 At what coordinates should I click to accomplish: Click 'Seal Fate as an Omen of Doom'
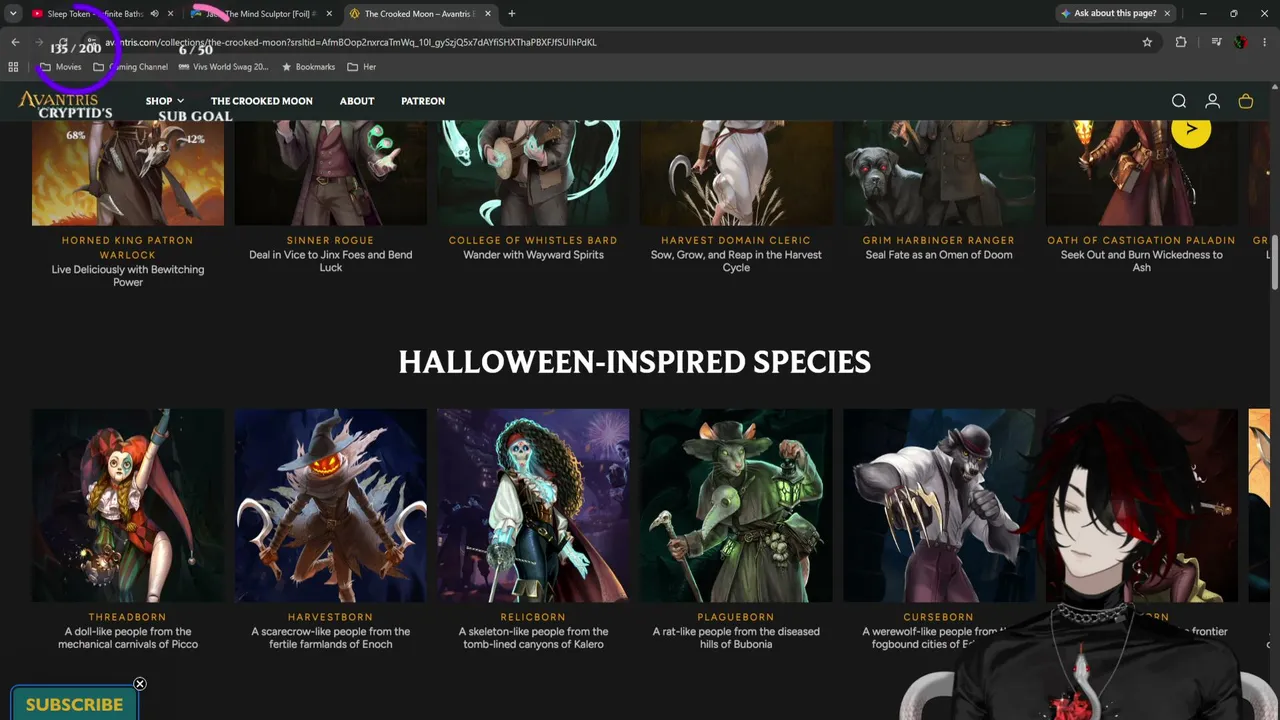tap(939, 255)
